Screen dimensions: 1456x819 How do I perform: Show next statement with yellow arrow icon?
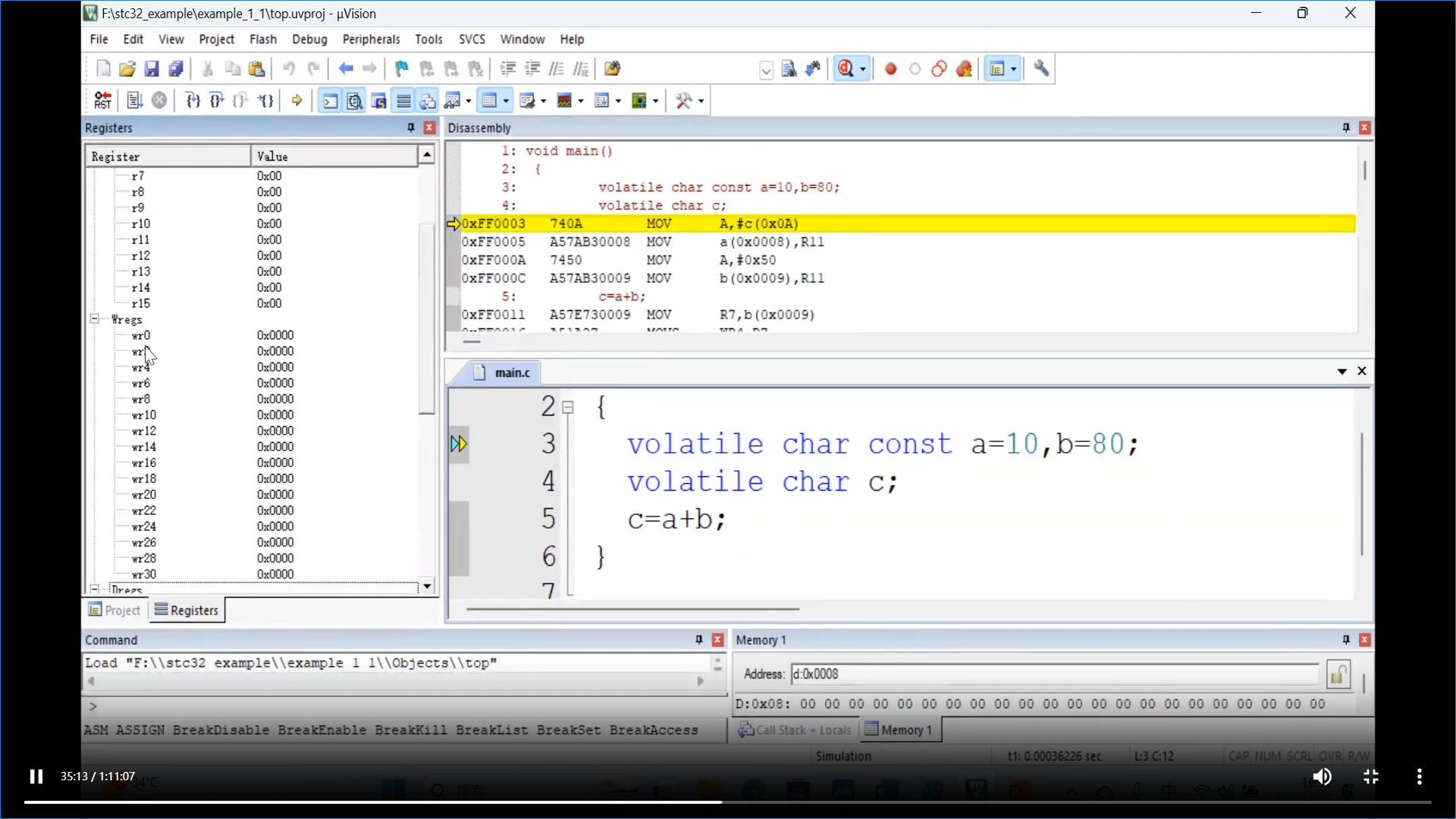[x=297, y=101]
